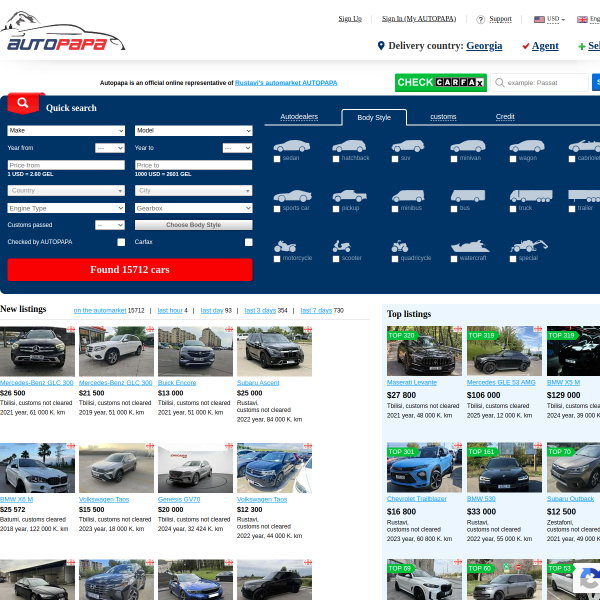
Task: Click the truck icon
Action: (x=531, y=196)
